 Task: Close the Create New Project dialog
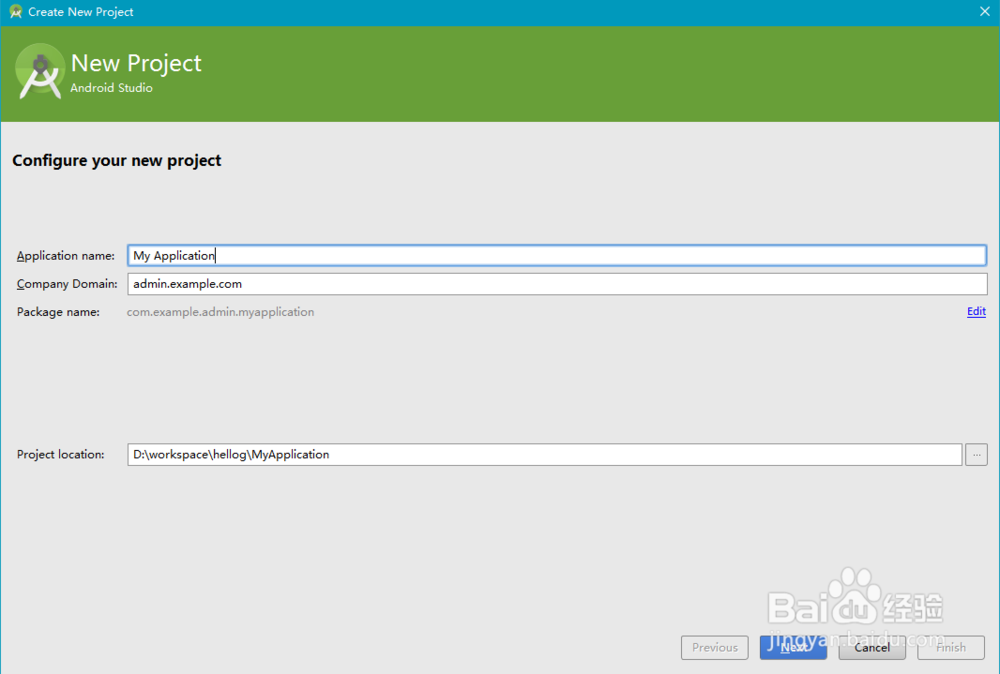tap(984, 11)
